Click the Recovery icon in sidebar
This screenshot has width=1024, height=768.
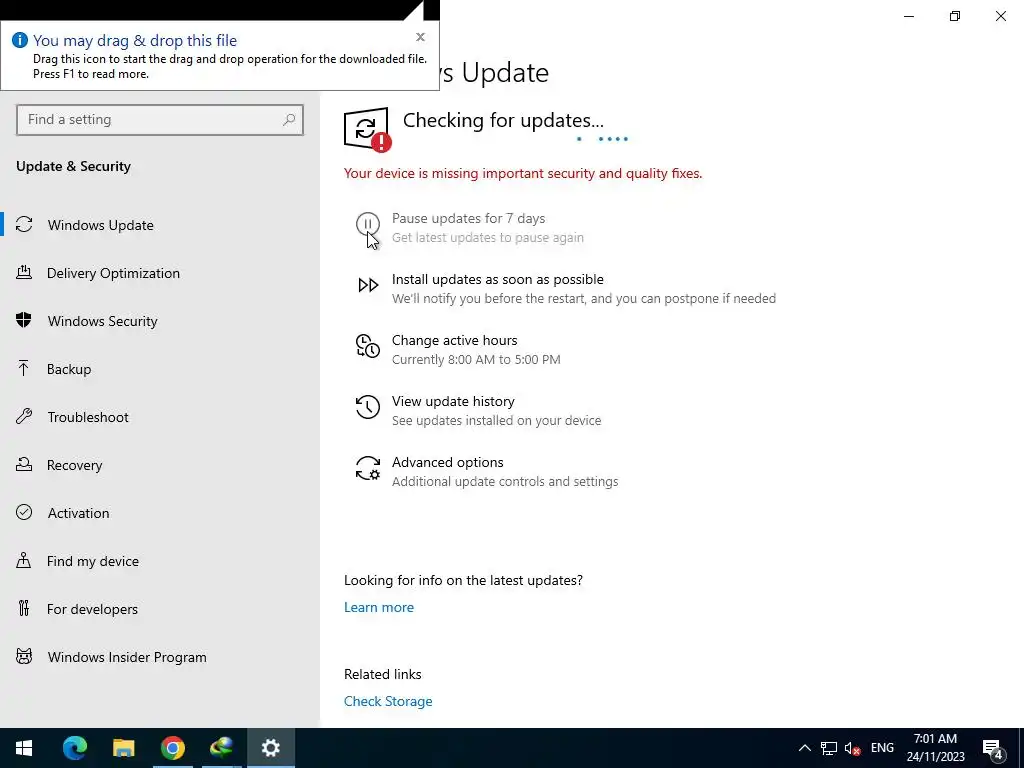(x=24, y=464)
